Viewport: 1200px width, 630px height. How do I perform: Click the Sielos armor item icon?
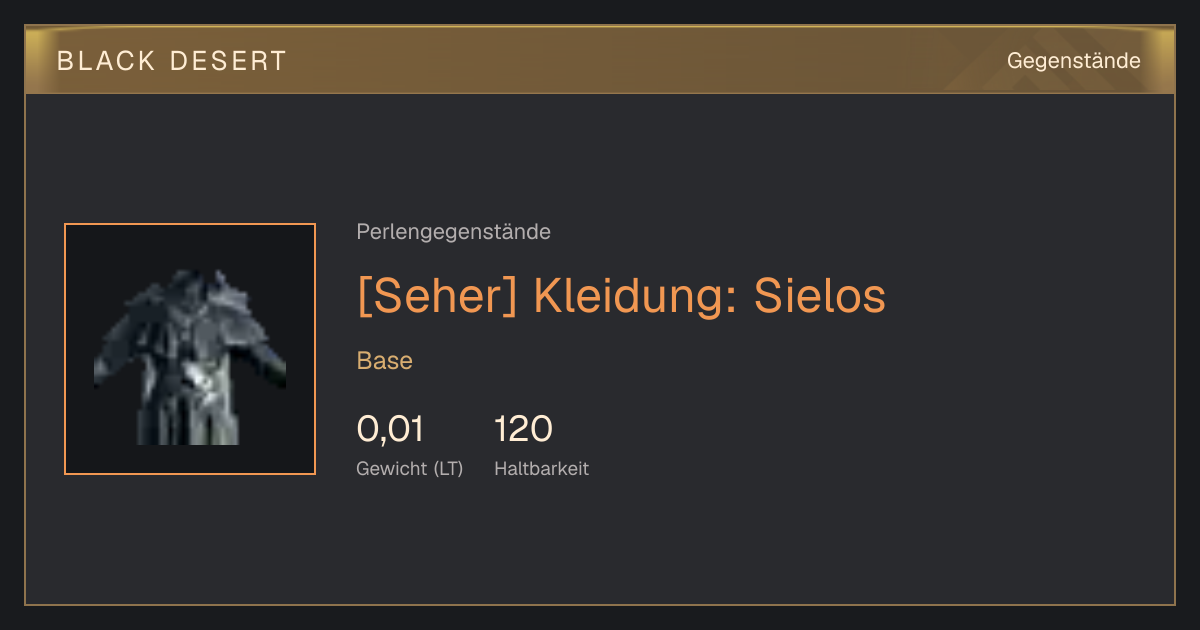[190, 357]
